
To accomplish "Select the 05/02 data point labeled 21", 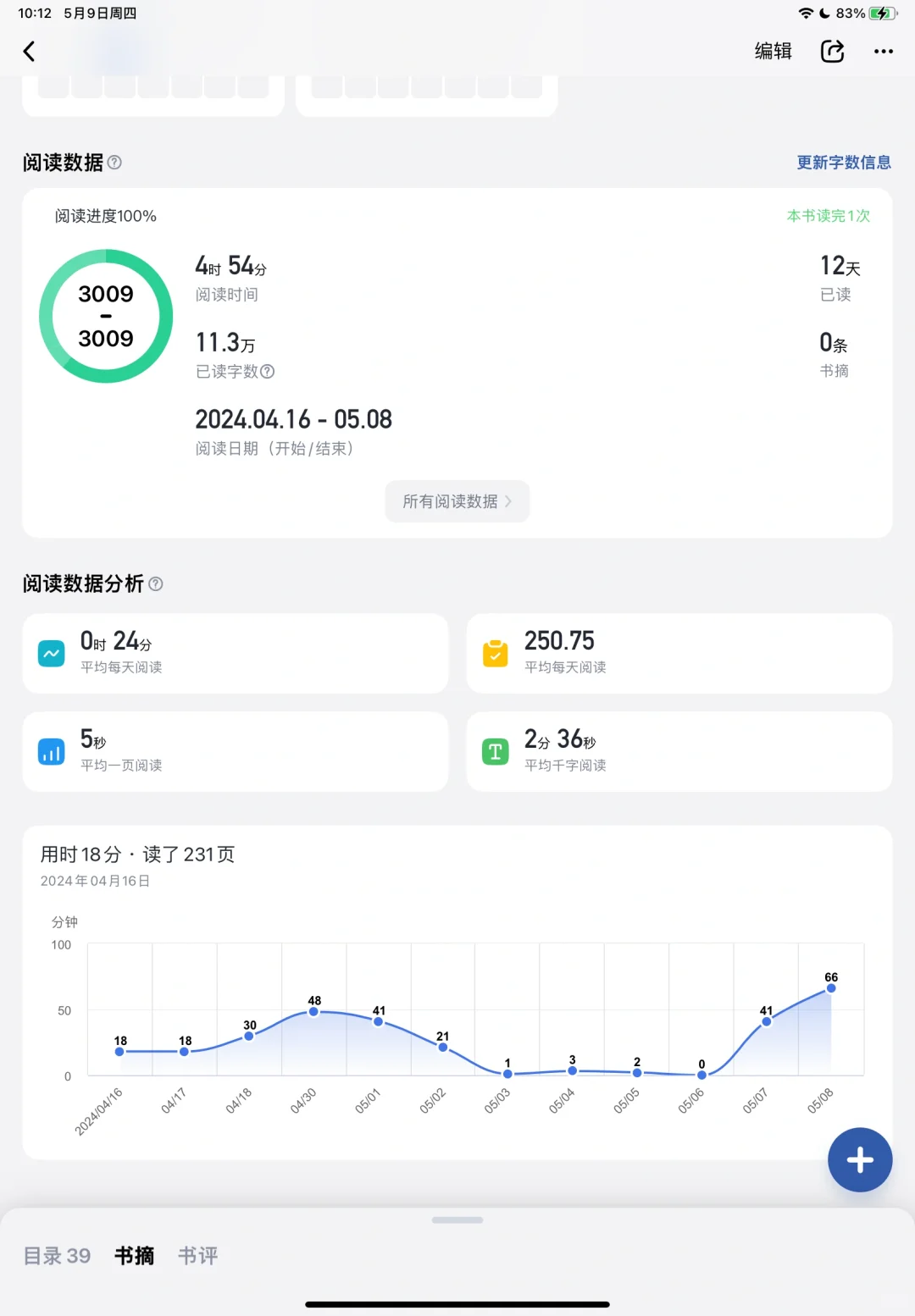I will coord(443,1048).
